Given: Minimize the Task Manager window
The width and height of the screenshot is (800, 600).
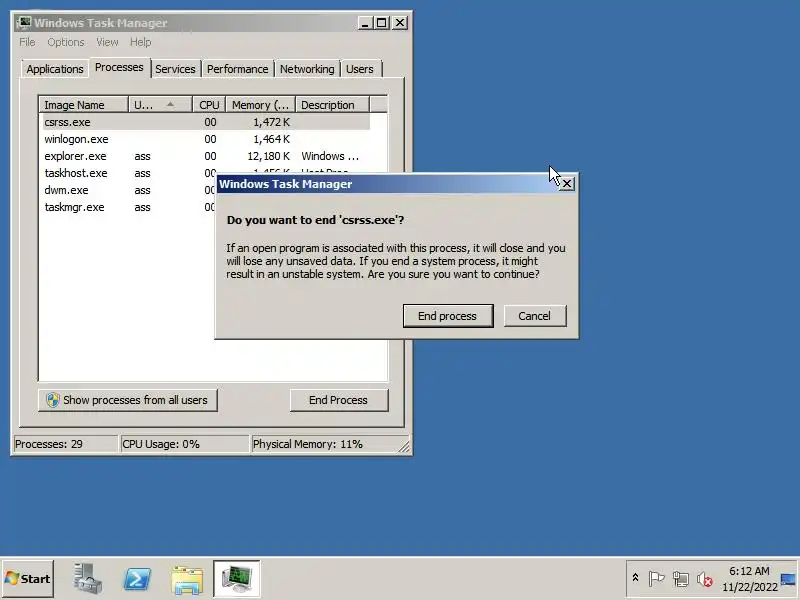Looking at the screenshot, I should (364, 23).
